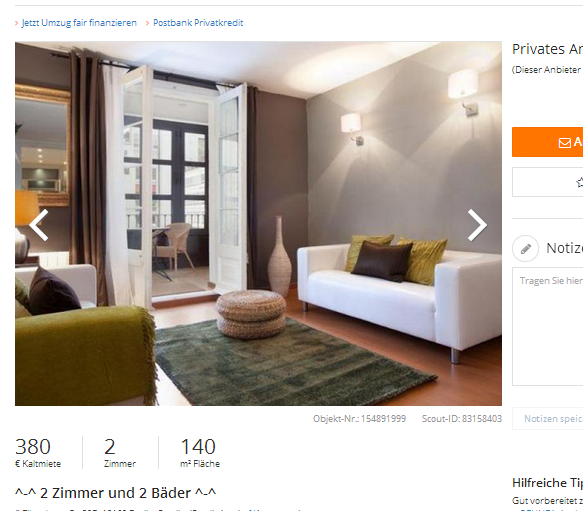Click the small arrow before 'Postbank Privatkredit'
The width and height of the screenshot is (583, 511).
tap(147, 23)
